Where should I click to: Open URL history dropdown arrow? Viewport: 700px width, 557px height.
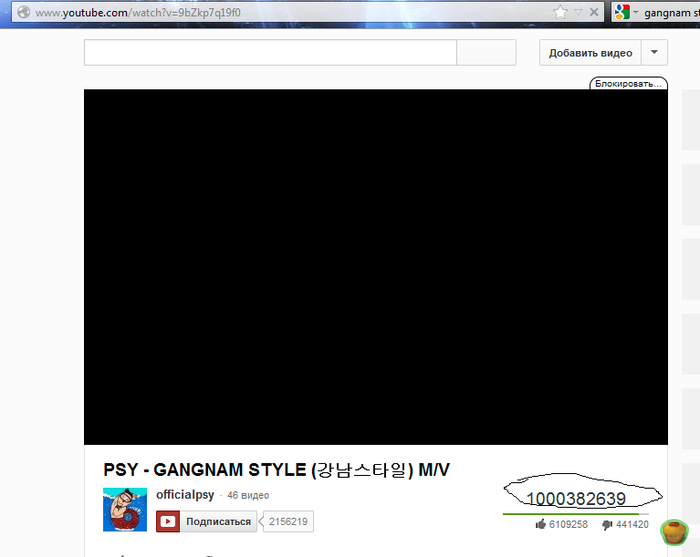tap(578, 12)
